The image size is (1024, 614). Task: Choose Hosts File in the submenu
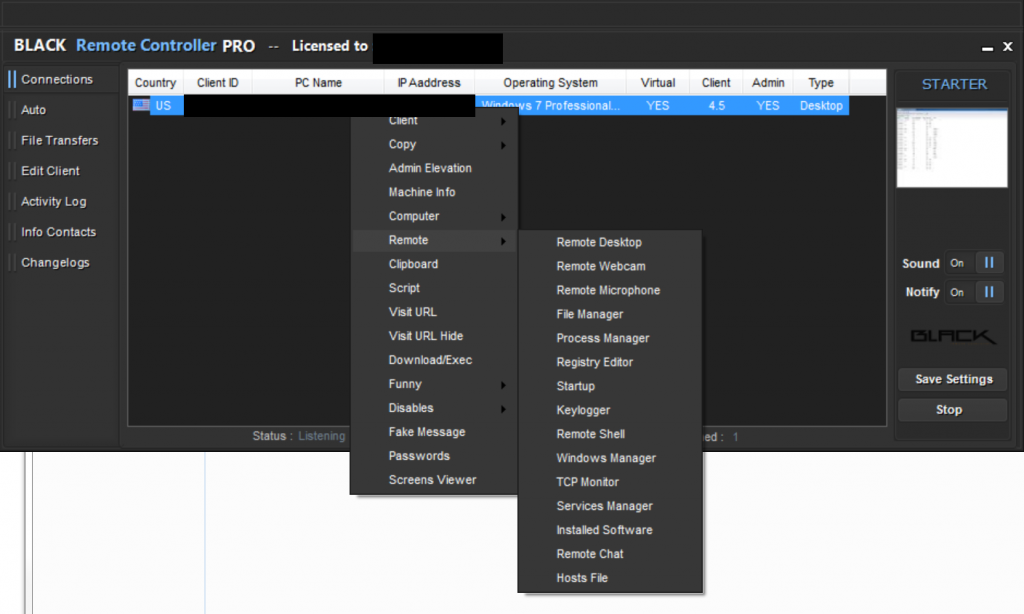pyautogui.click(x=610, y=578)
